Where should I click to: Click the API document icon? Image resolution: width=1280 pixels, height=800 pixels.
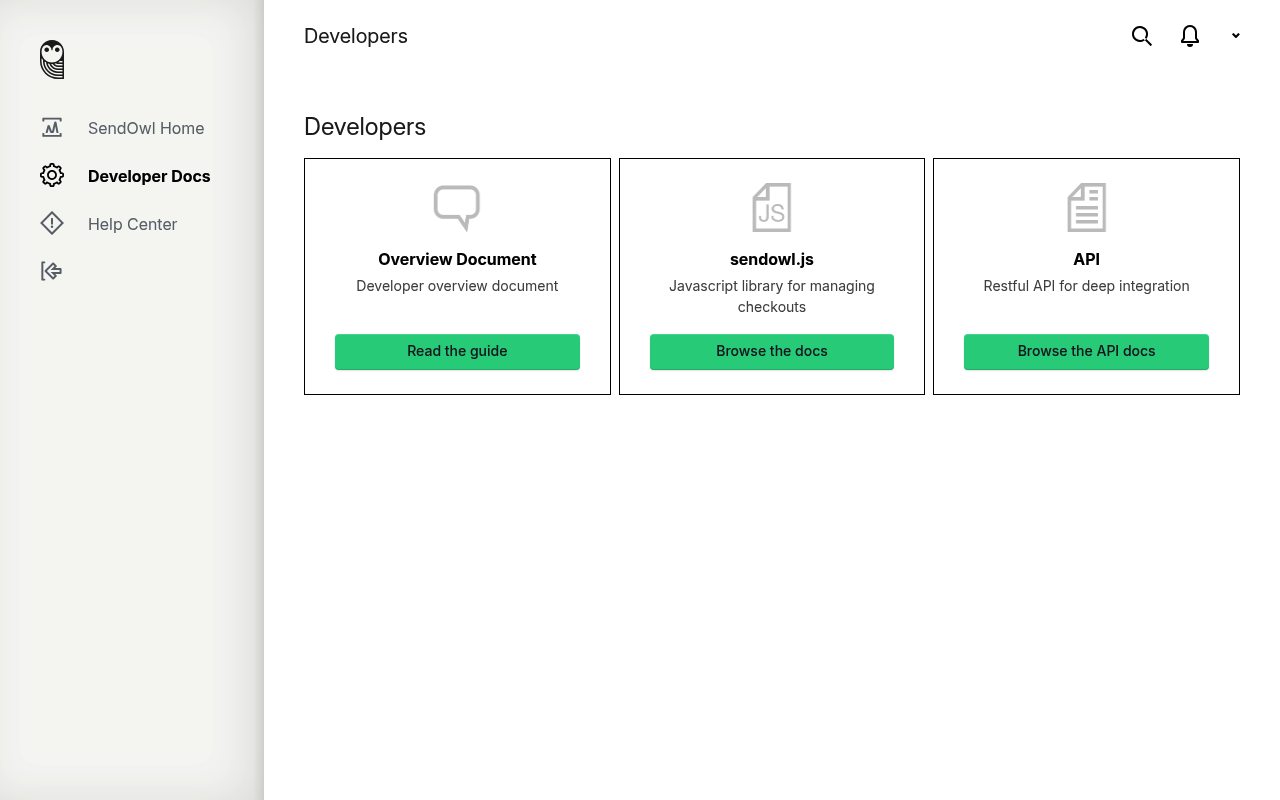tap(1086, 208)
